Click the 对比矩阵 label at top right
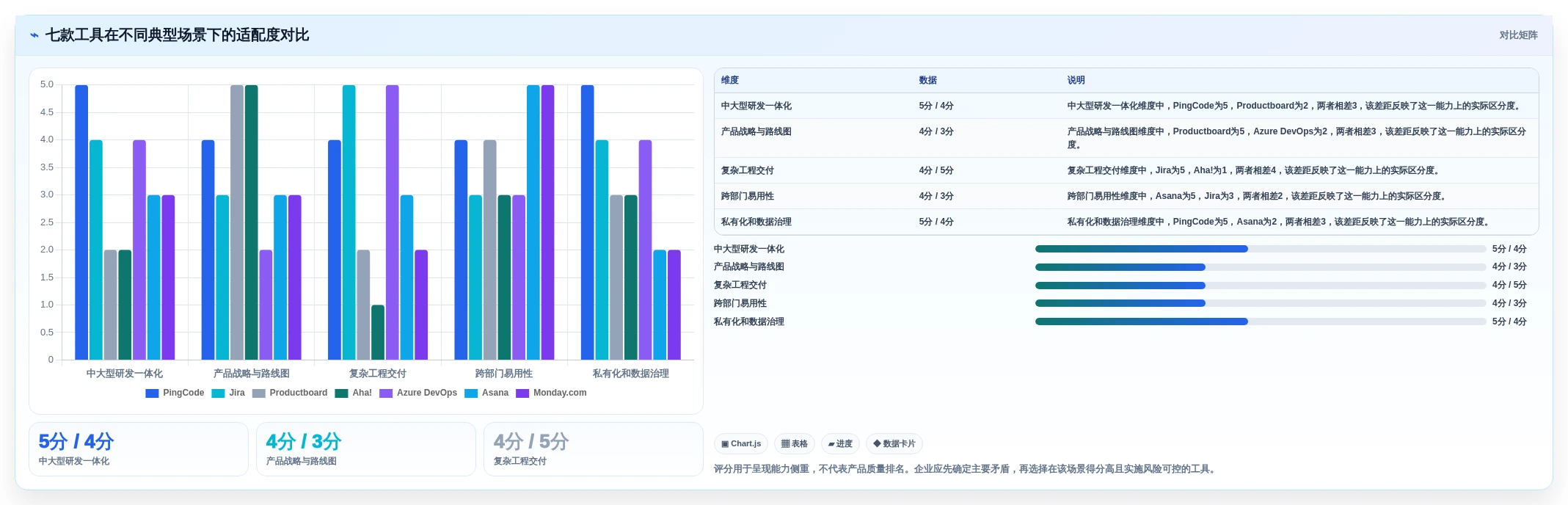 click(x=1518, y=35)
